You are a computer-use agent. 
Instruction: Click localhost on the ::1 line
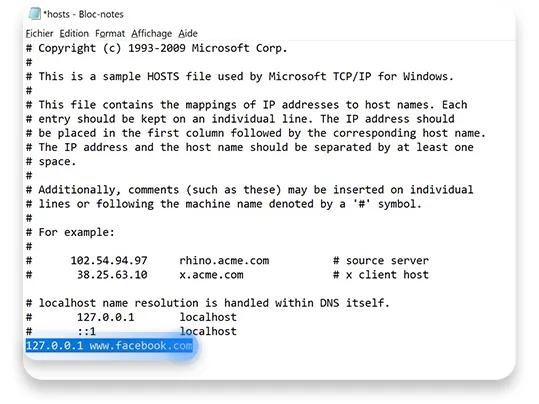click(x=208, y=331)
